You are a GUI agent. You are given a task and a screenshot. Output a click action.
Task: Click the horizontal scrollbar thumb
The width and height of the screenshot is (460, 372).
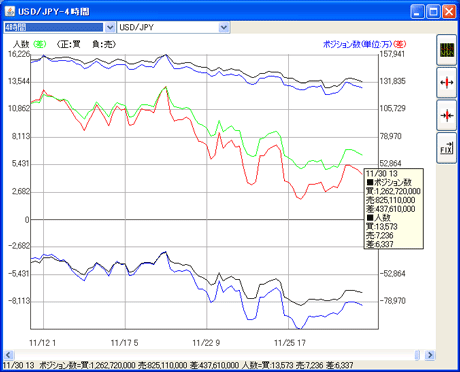pos(417,355)
